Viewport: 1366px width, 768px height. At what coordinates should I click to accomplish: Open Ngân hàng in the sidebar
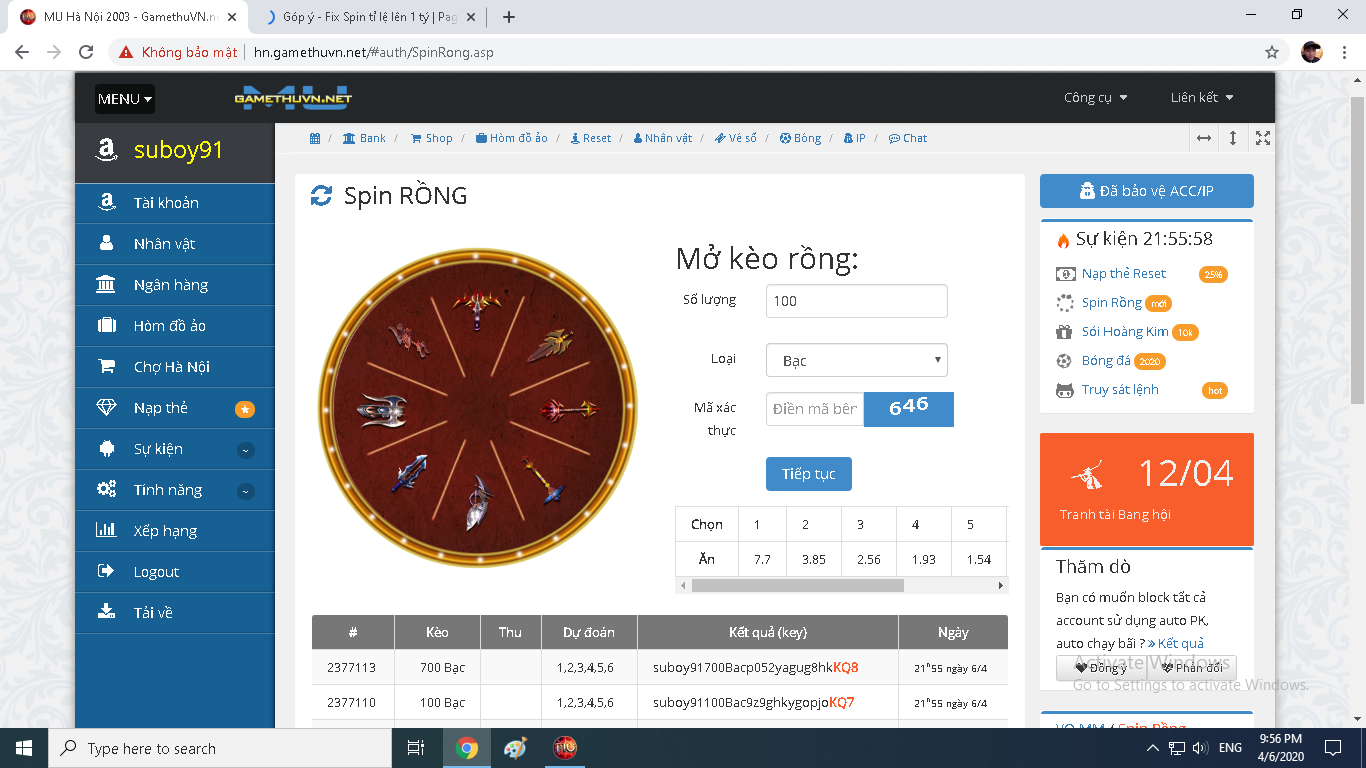[x=171, y=285]
